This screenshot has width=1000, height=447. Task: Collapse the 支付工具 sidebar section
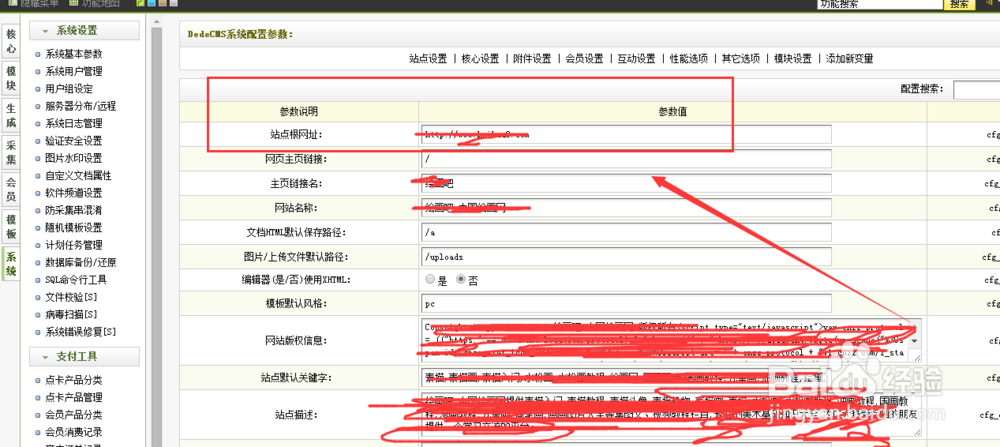pos(84,356)
